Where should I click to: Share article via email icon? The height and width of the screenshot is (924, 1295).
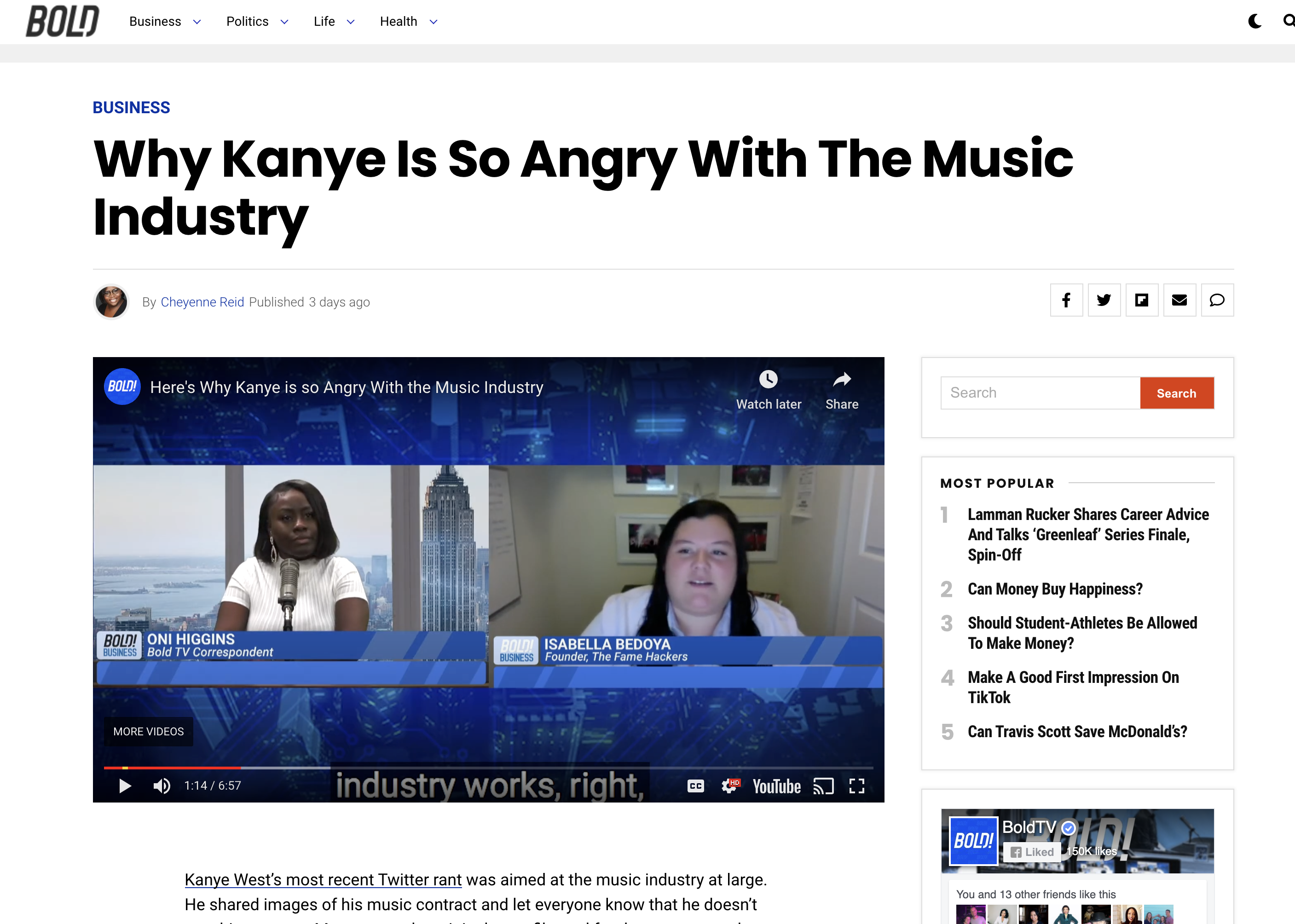(1179, 300)
